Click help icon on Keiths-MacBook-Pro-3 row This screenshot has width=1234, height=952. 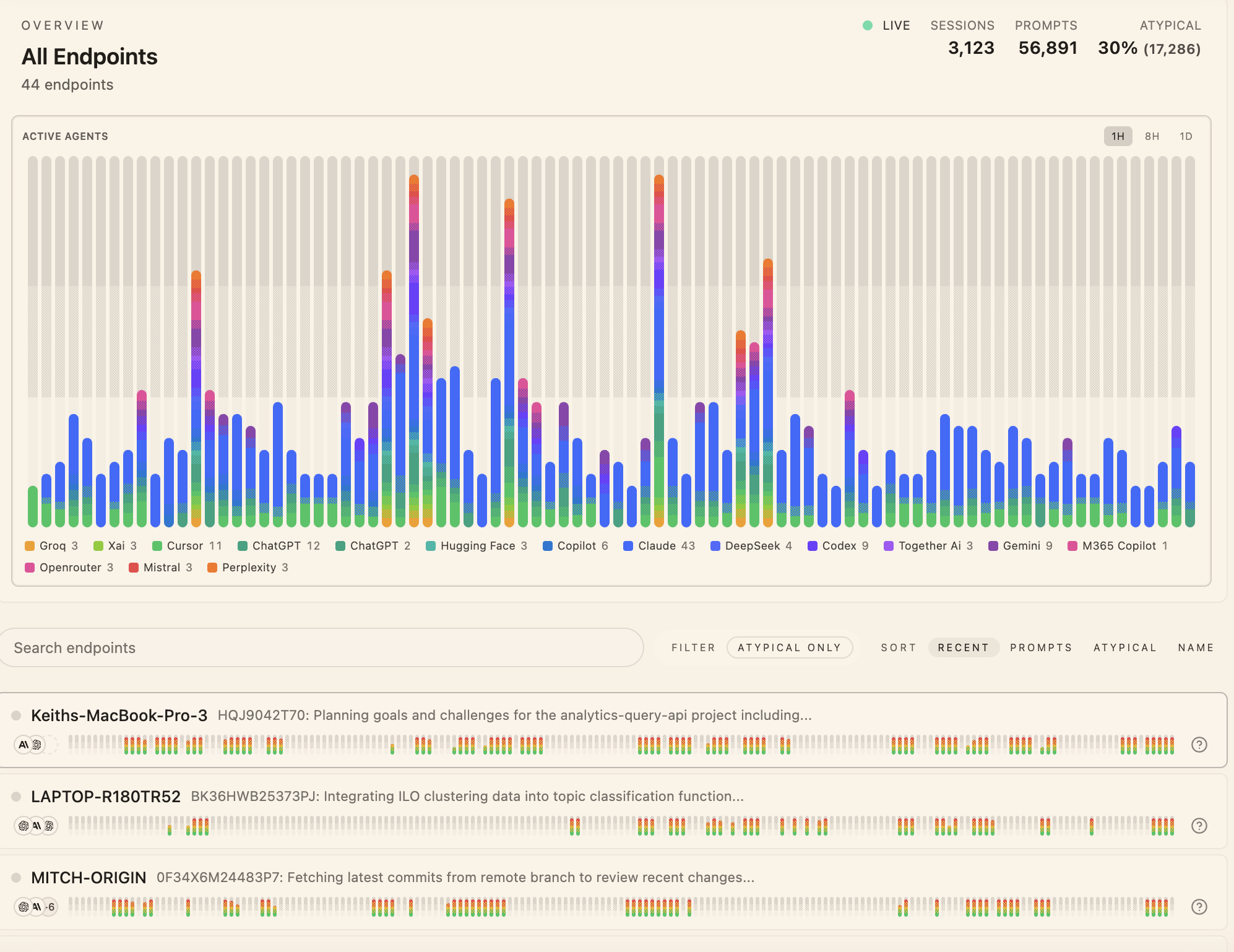(1199, 745)
